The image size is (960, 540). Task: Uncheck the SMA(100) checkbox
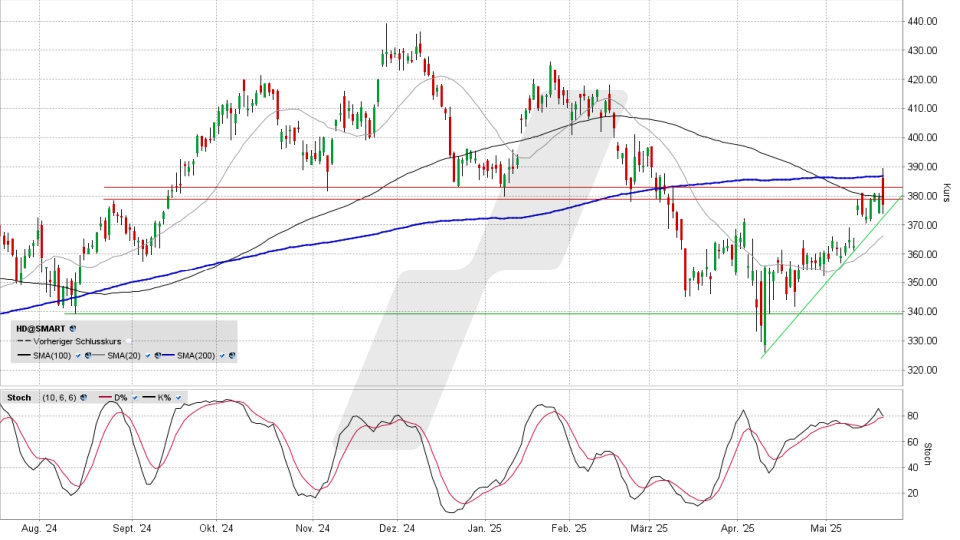coord(78,356)
